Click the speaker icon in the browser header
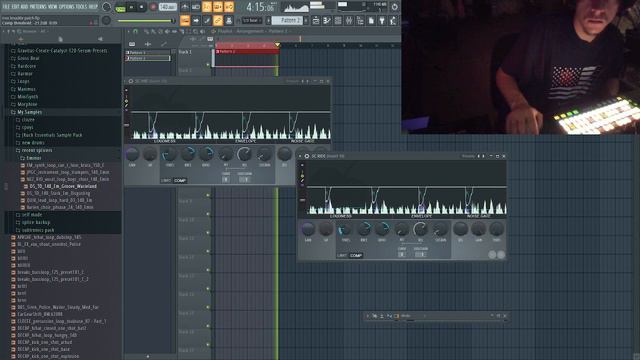640x360 pixels. (100, 39)
